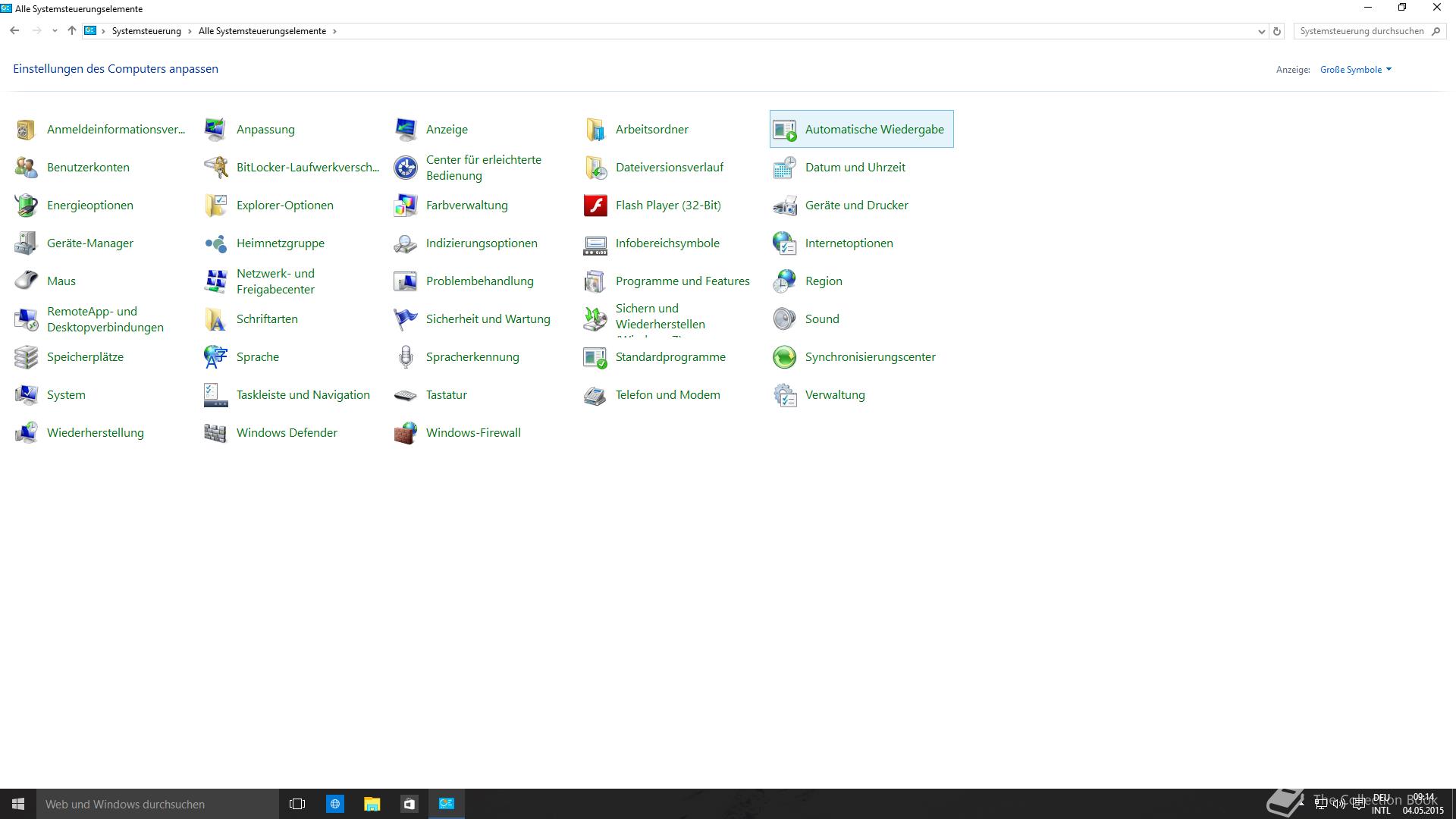Open Task View on taskbar
The height and width of the screenshot is (819, 1456).
coord(297,804)
